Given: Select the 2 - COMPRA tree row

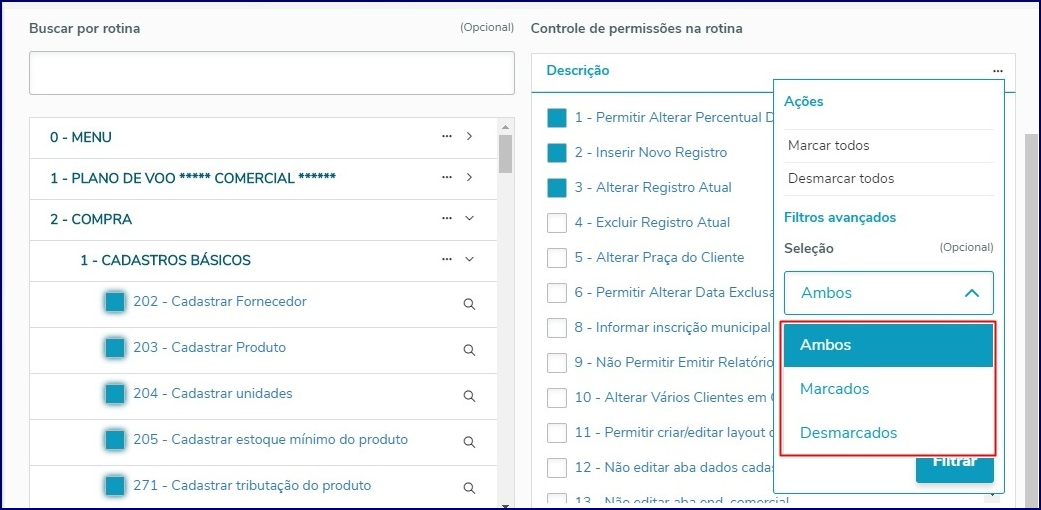Looking at the screenshot, I should tap(264, 220).
